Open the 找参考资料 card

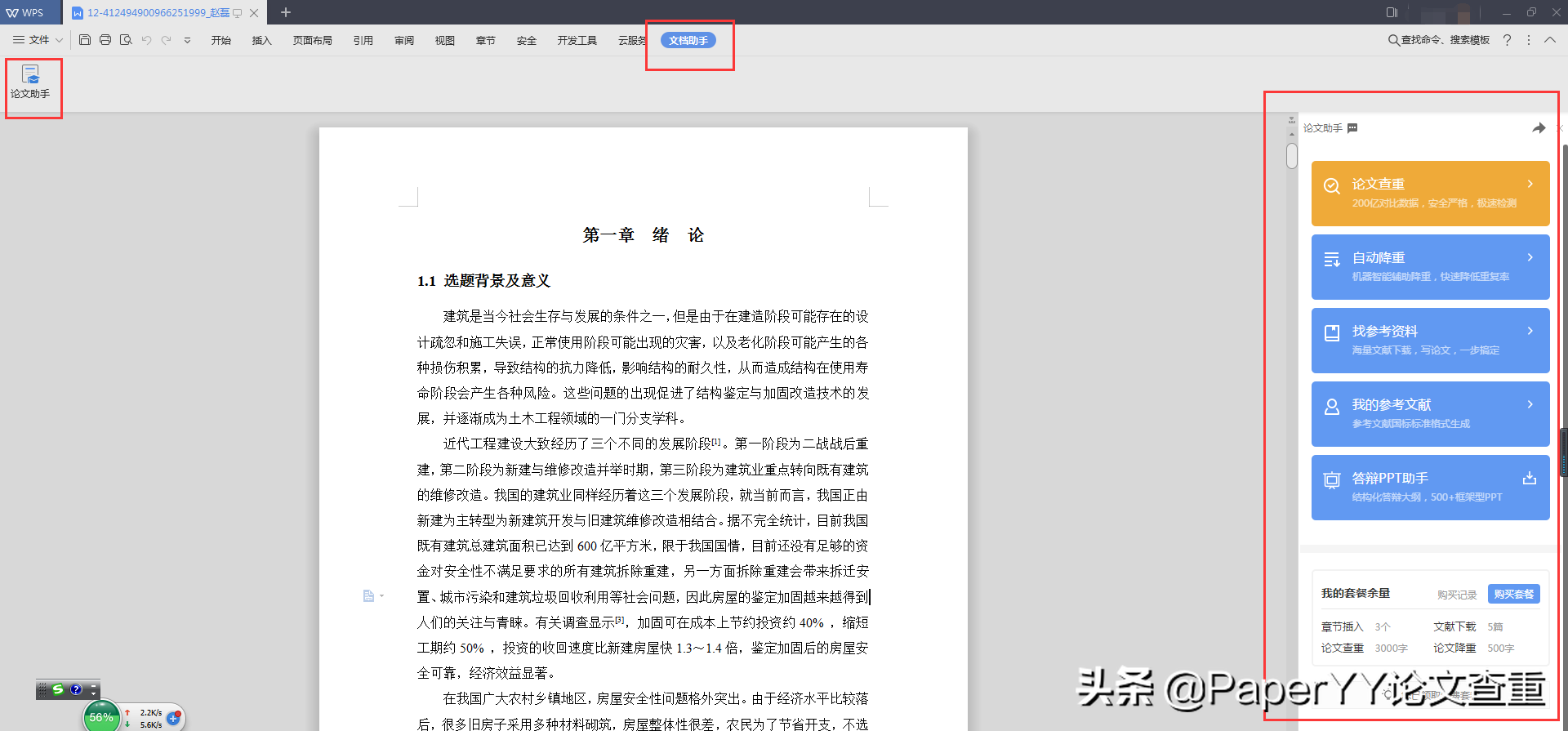click(1431, 341)
